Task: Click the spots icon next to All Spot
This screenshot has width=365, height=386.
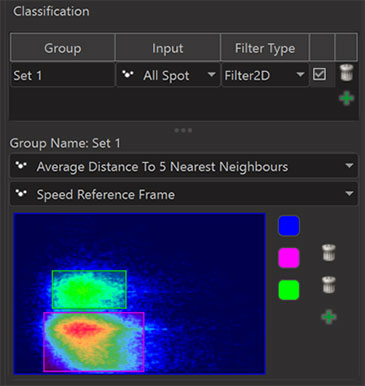Action: [128, 75]
